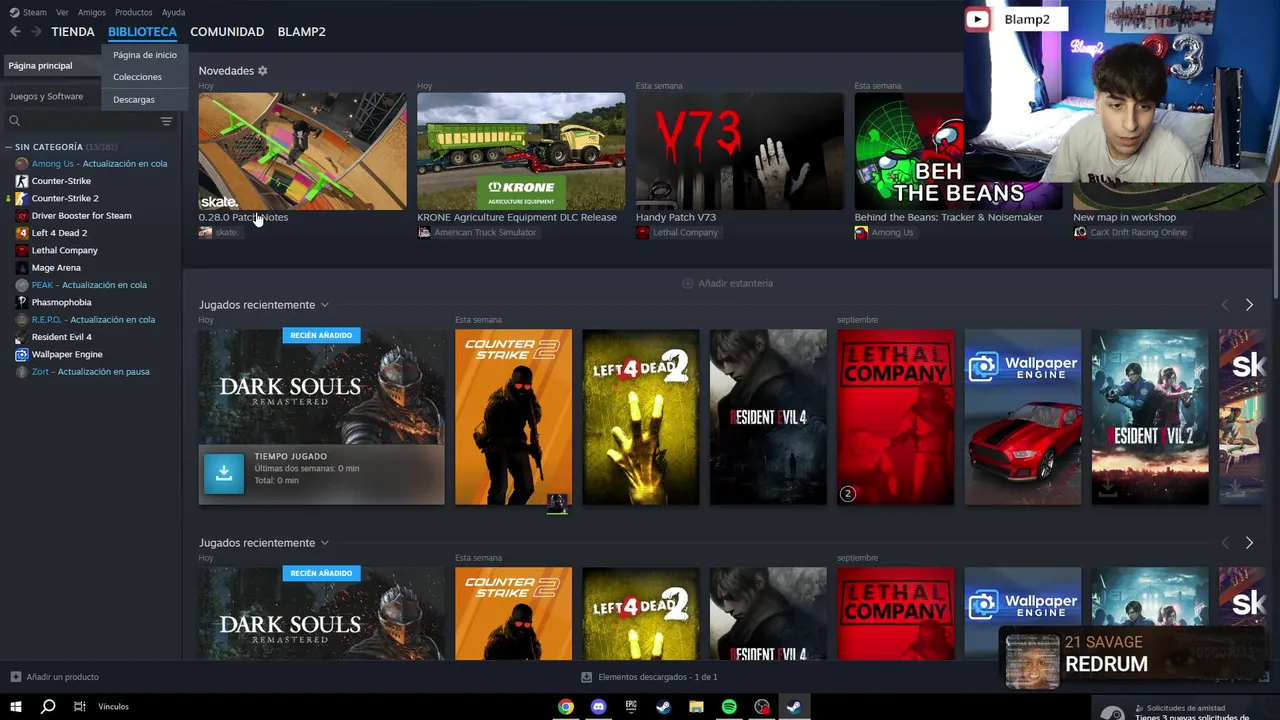Image resolution: width=1280 pixels, height=720 pixels.
Task: Expand second Jugados recientemente shelf dropdown
Action: 324,543
